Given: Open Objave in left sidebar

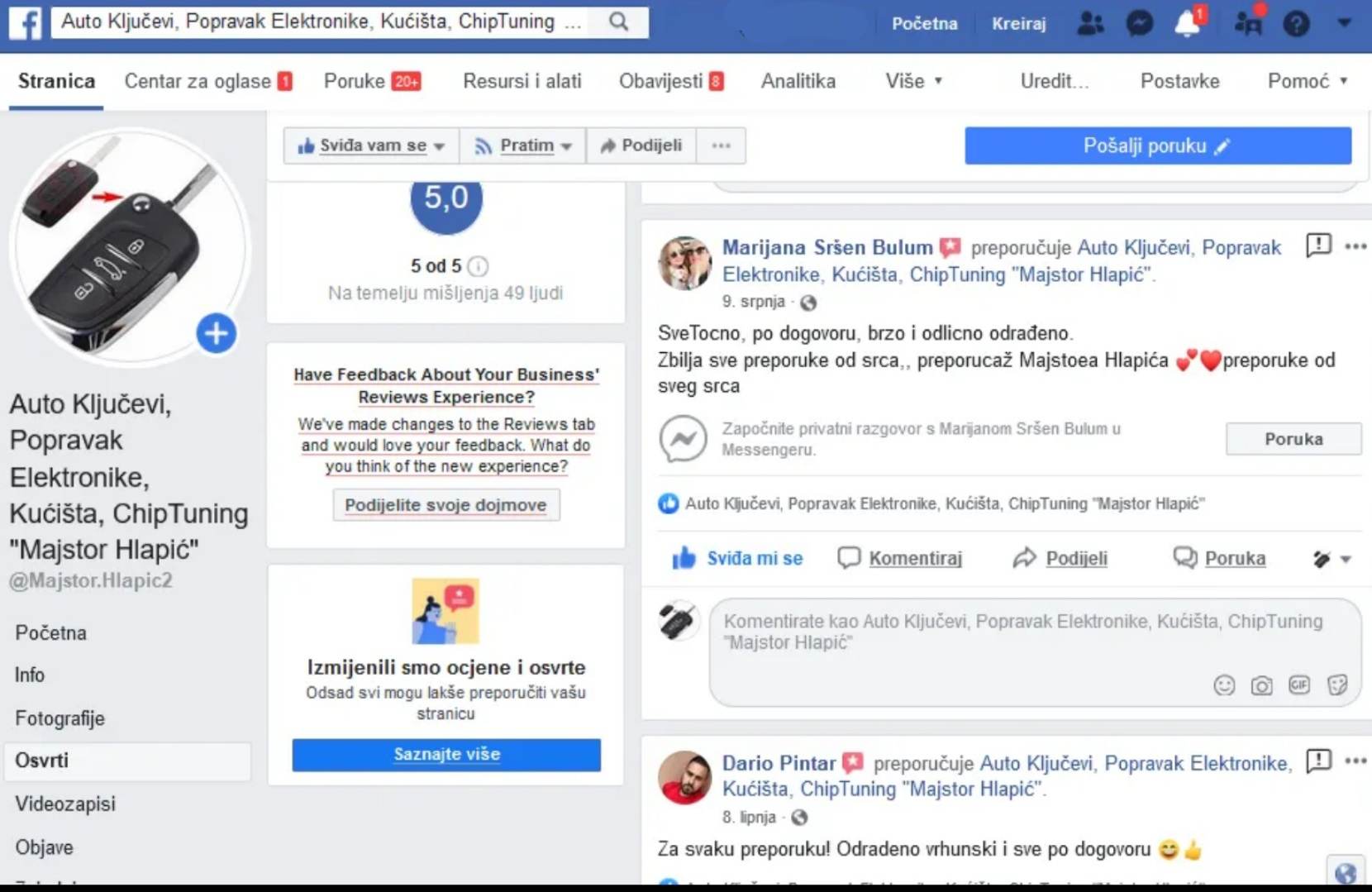Looking at the screenshot, I should click(44, 847).
